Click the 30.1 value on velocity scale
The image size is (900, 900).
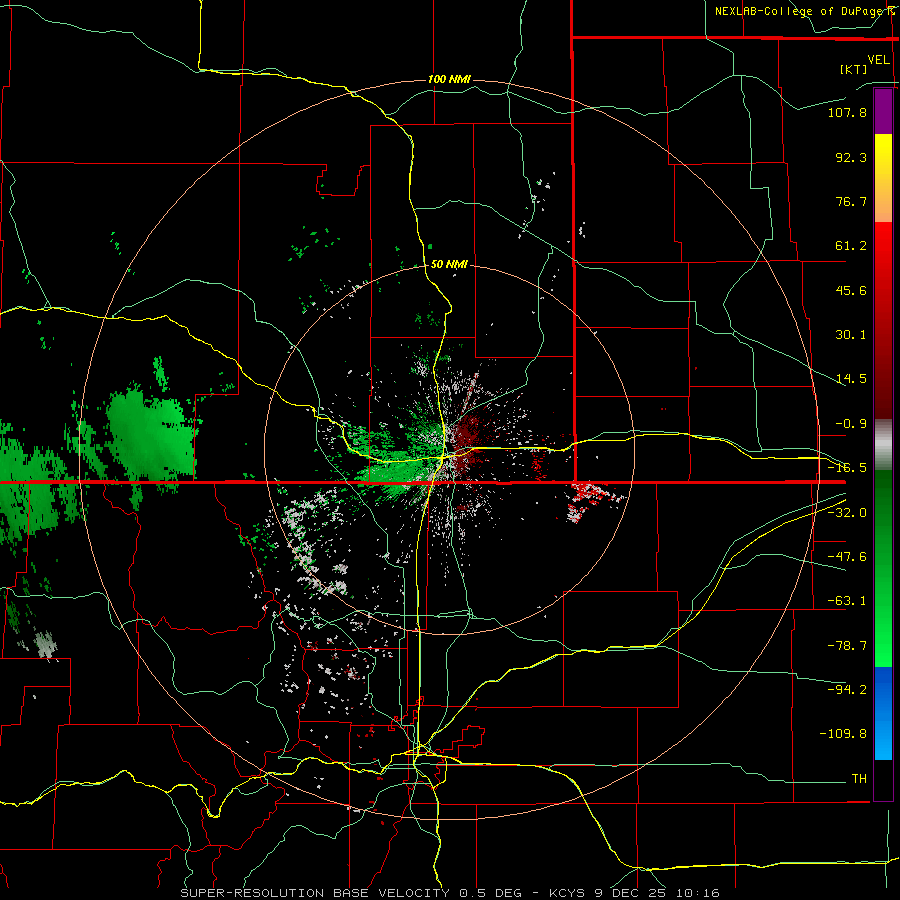pyautogui.click(x=851, y=335)
